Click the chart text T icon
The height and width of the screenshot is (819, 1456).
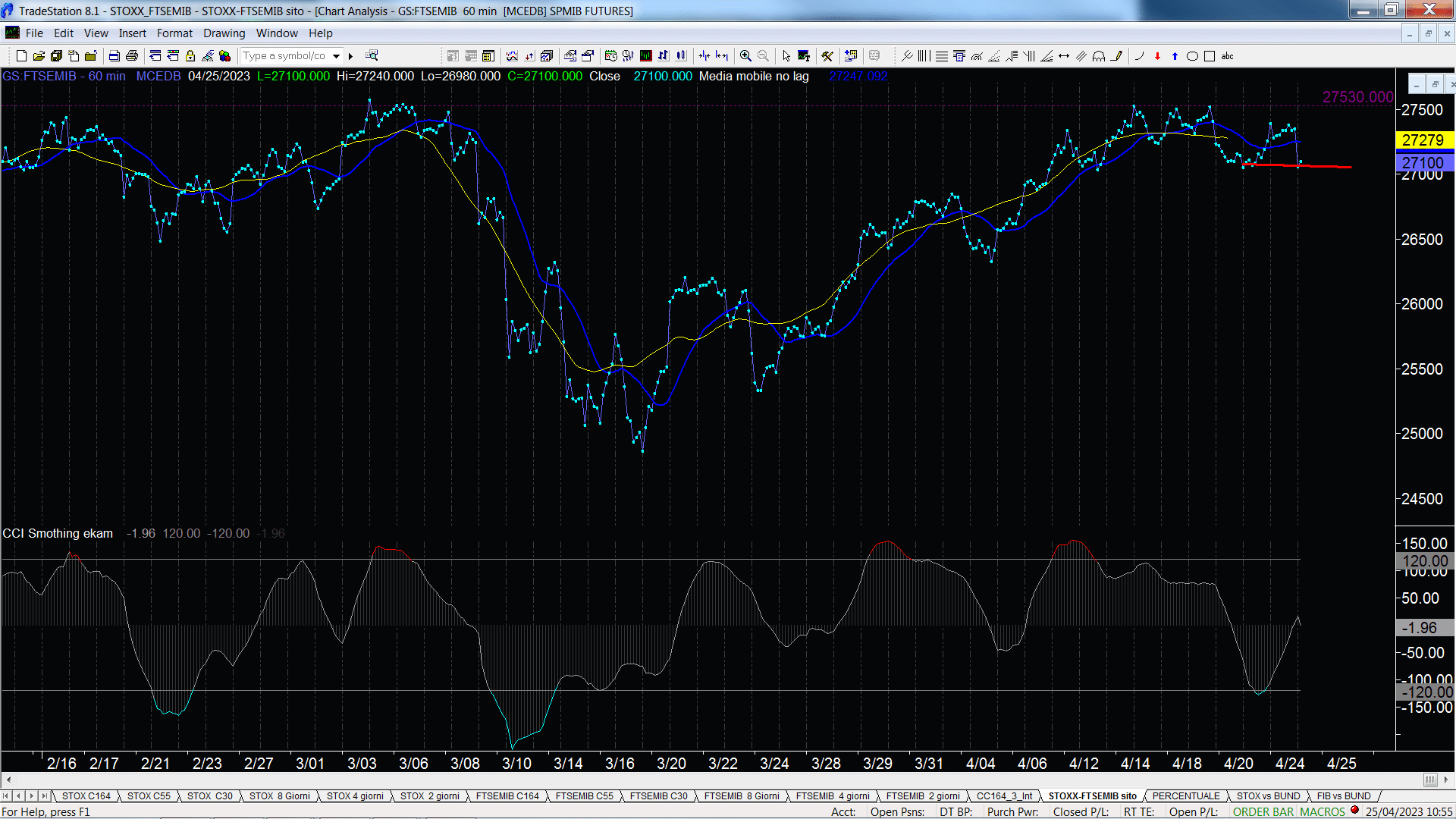[804, 55]
